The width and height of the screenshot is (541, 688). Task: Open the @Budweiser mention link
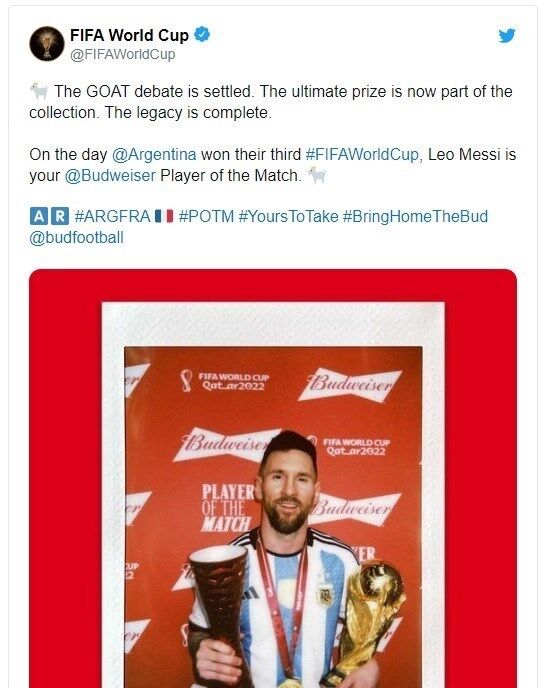110,176
